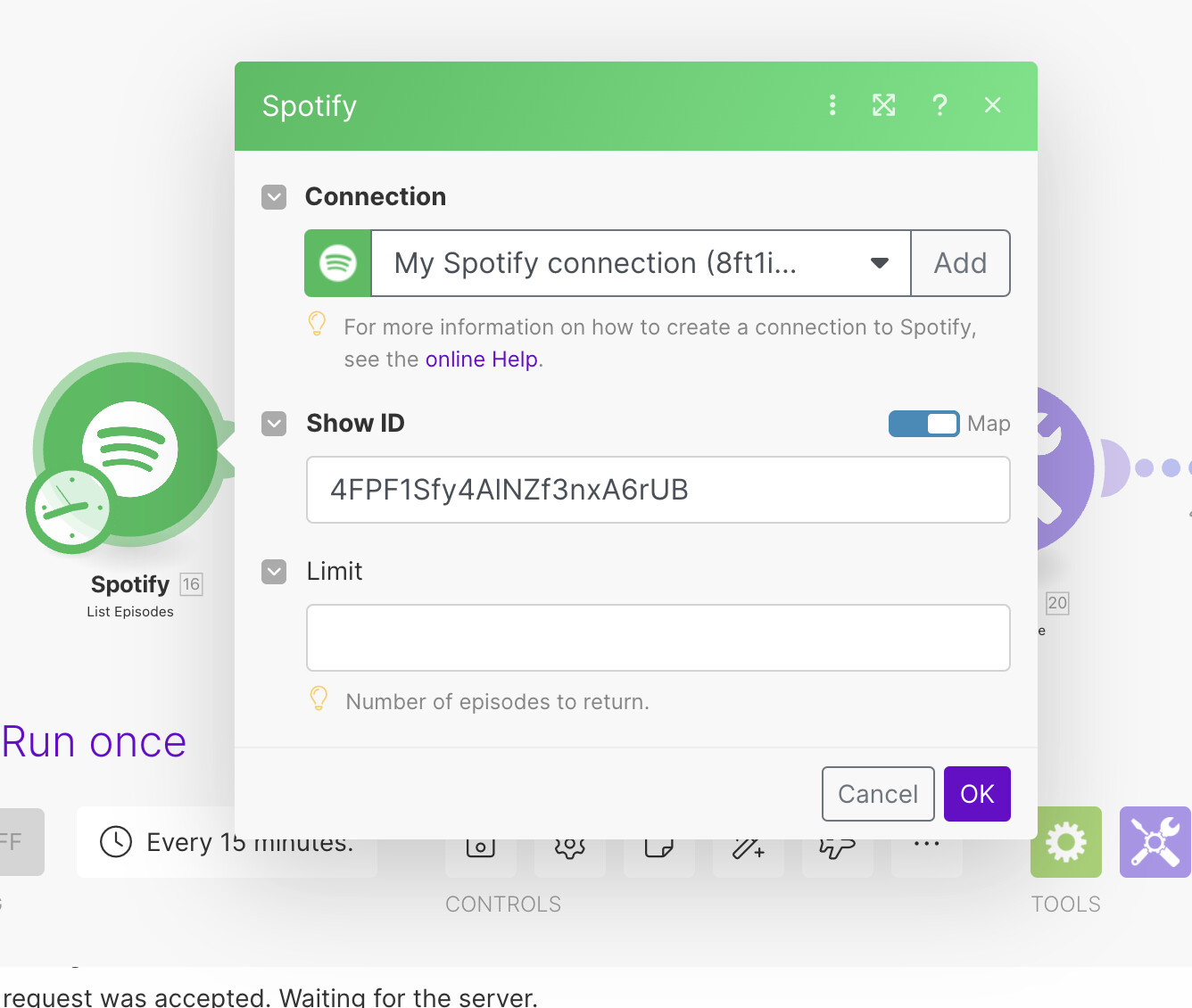Open the schedule clock on Spotify module
This screenshot has height=1008, width=1192.
tap(71, 508)
